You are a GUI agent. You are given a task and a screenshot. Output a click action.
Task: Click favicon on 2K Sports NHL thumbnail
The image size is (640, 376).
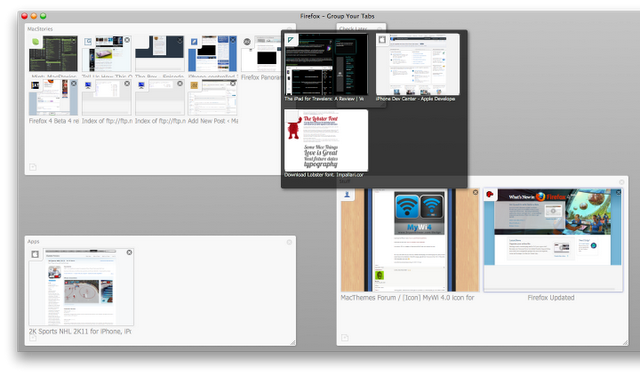coord(35,254)
